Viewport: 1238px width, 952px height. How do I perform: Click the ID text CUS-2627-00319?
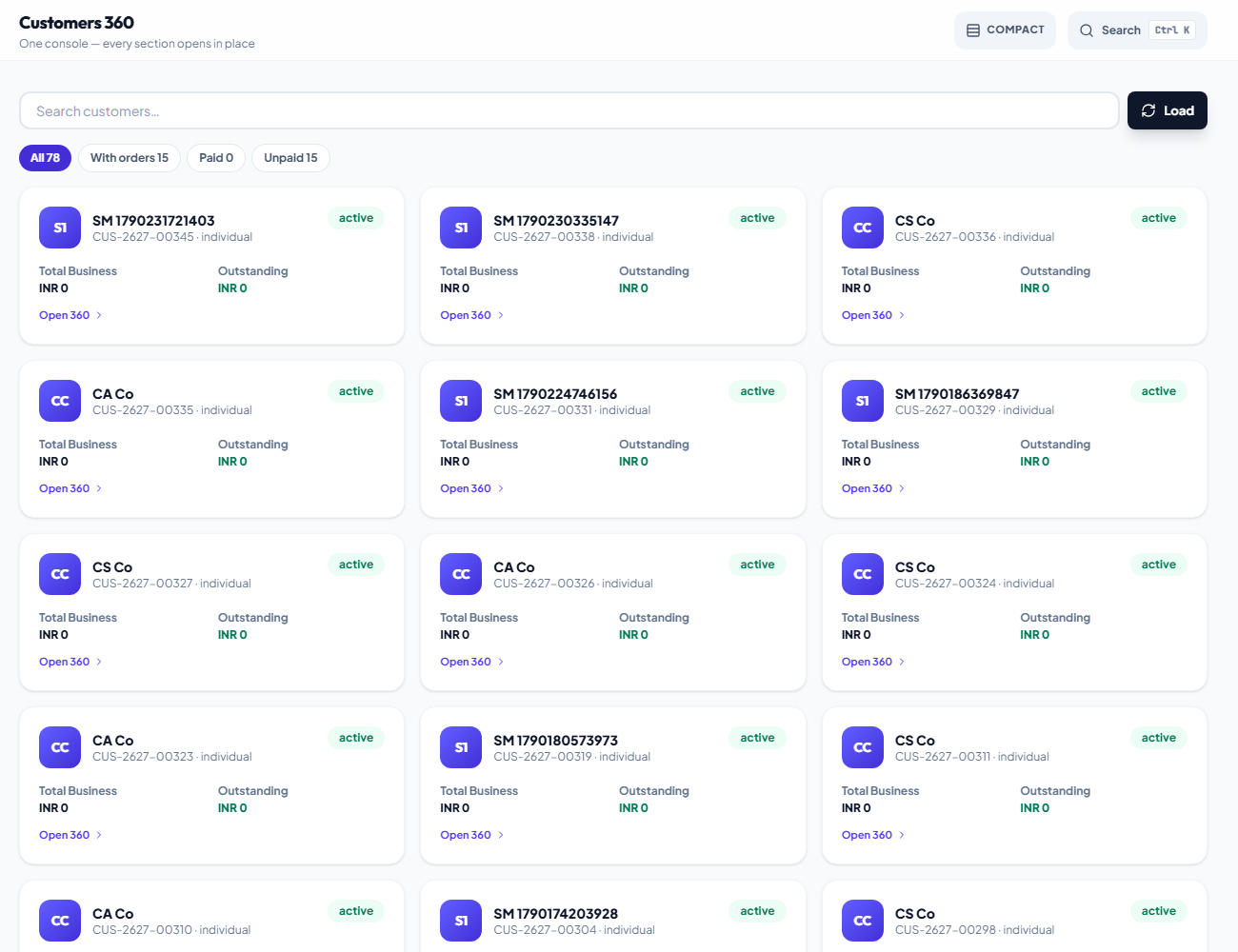(543, 757)
